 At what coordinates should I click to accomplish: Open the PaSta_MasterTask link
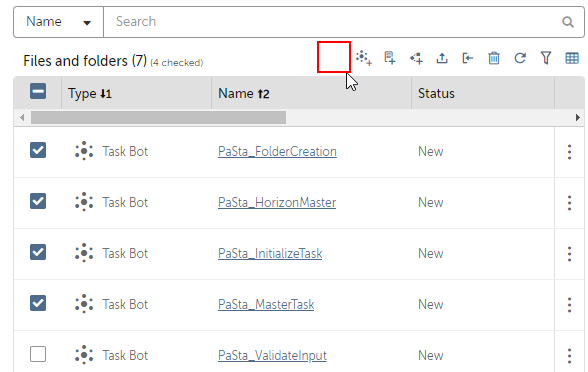tap(266, 304)
